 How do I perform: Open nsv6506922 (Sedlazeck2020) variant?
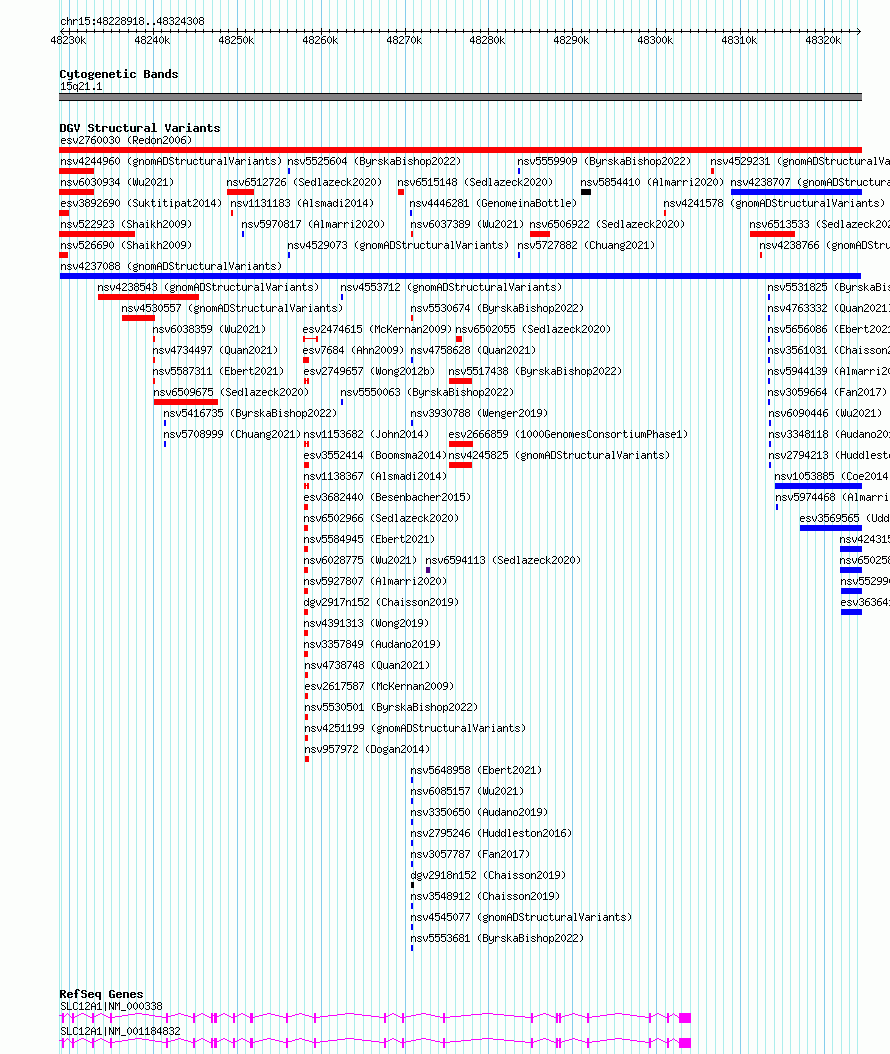(607, 224)
